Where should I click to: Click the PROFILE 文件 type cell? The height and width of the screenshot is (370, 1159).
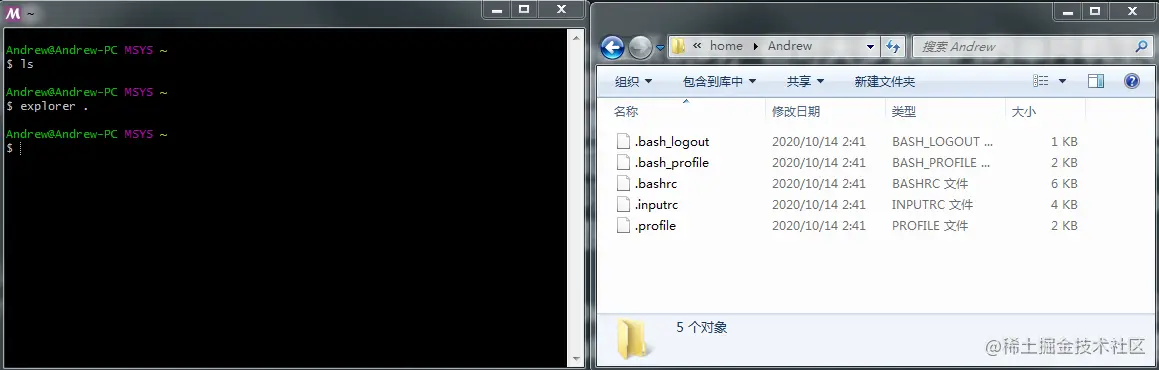(930, 225)
